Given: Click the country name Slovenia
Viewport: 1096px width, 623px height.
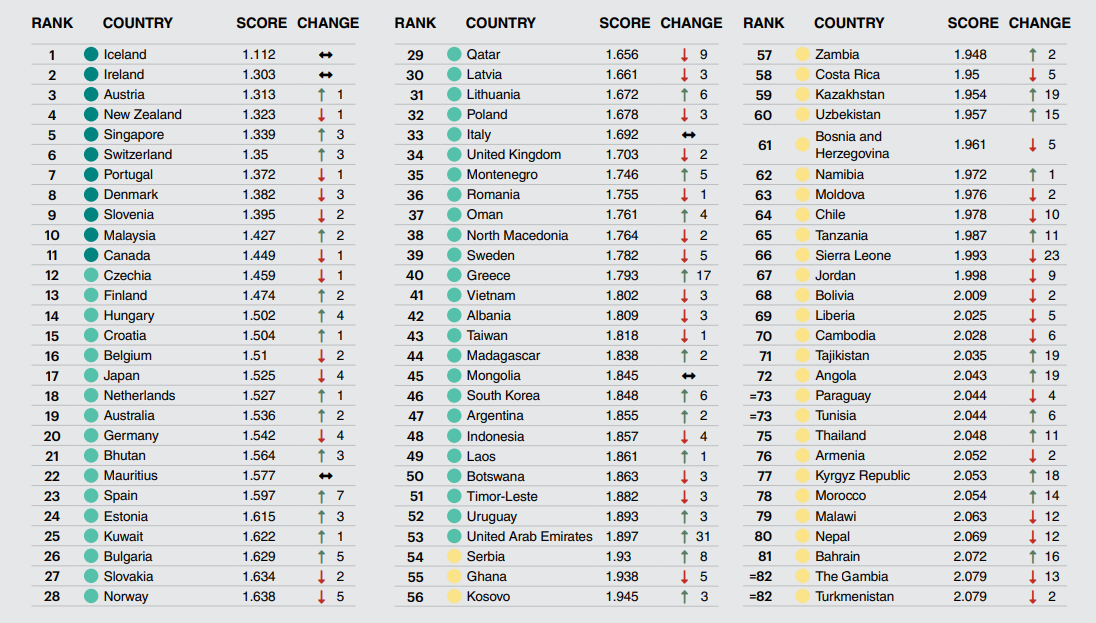Looking at the screenshot, I should point(129,215).
